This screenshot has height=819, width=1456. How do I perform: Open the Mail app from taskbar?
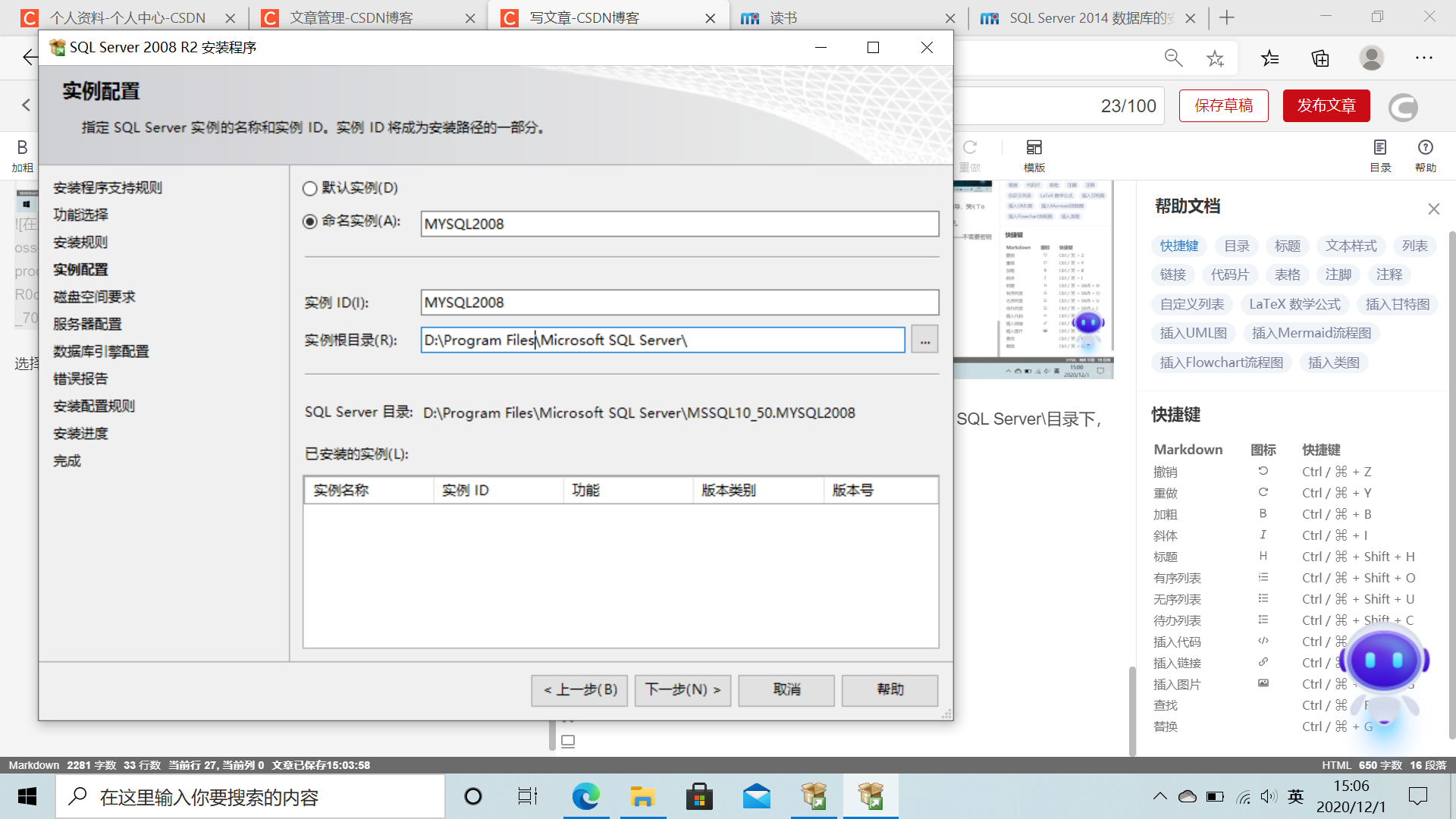click(x=757, y=796)
